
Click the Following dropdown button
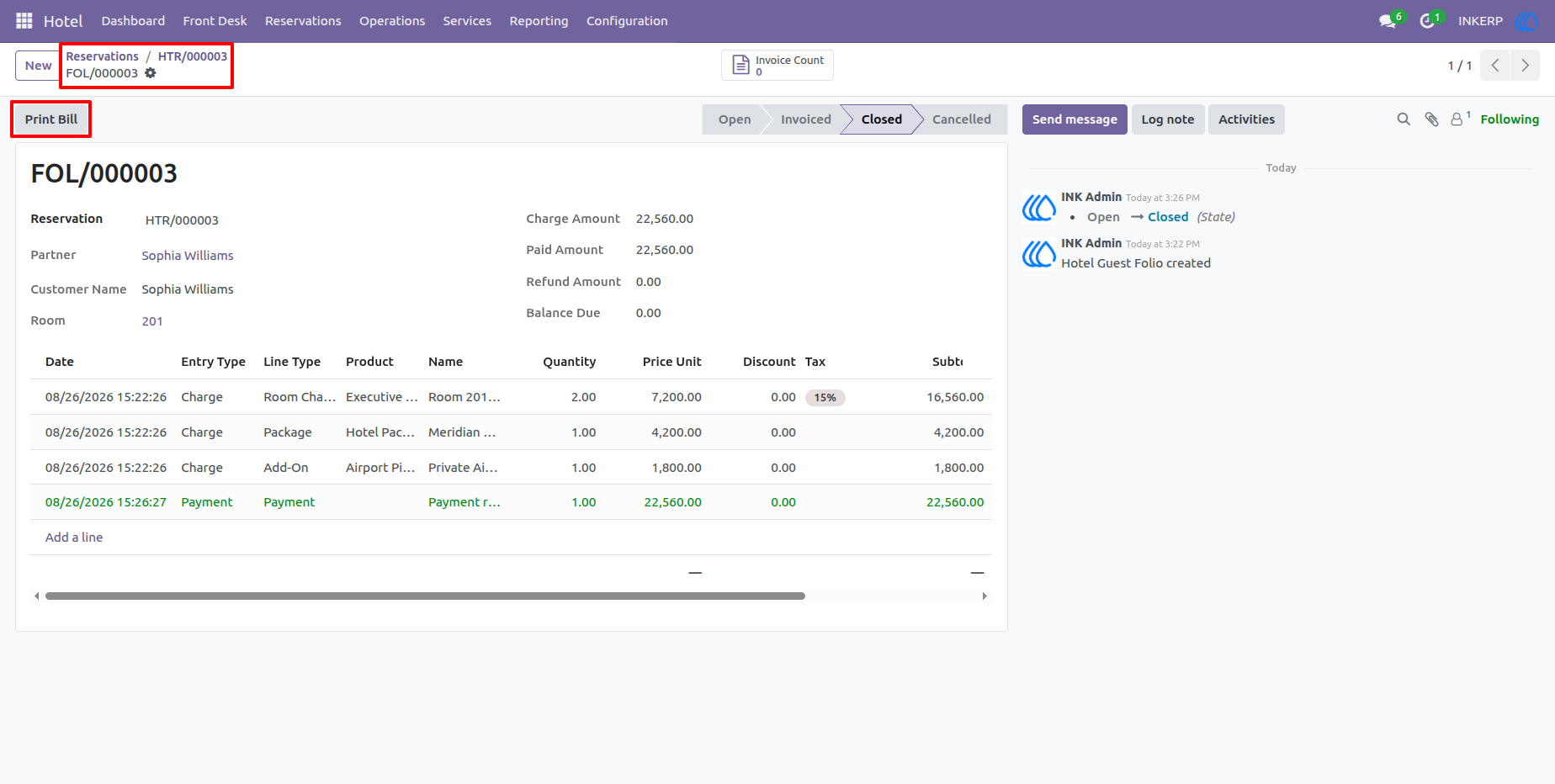[1510, 119]
